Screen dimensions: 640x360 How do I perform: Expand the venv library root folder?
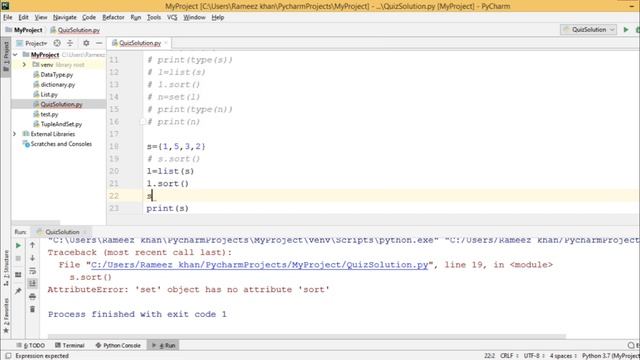(x=24, y=64)
